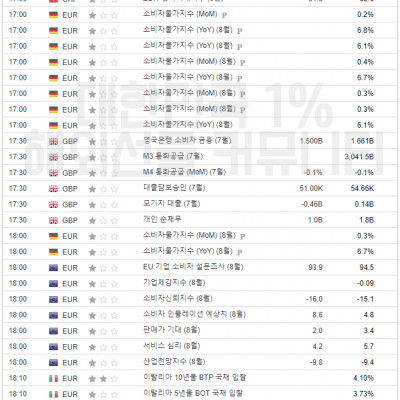Open the M4 통화공급 (MoM) (7월) event
The image size is (400, 400).
coord(184,172)
